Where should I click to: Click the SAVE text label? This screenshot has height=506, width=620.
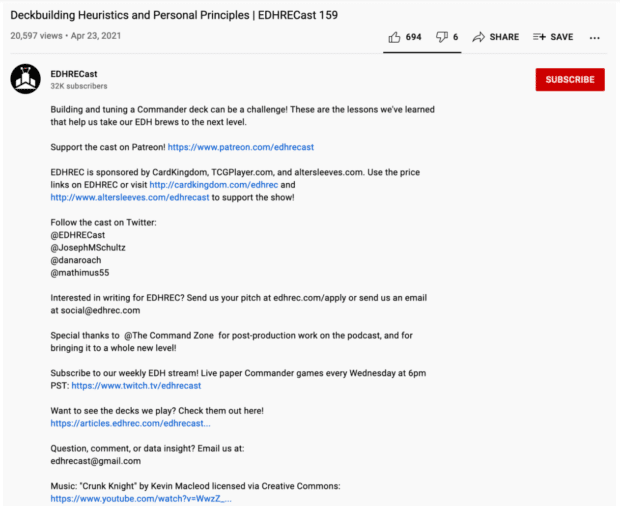tap(561, 37)
